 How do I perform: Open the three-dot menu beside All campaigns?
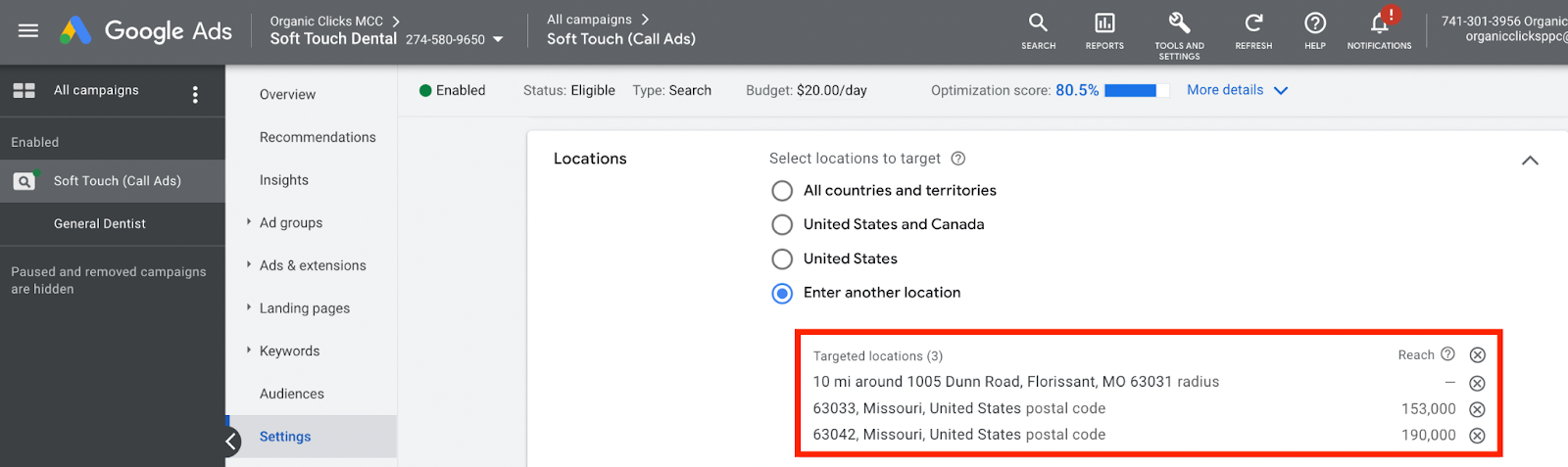pos(195,94)
